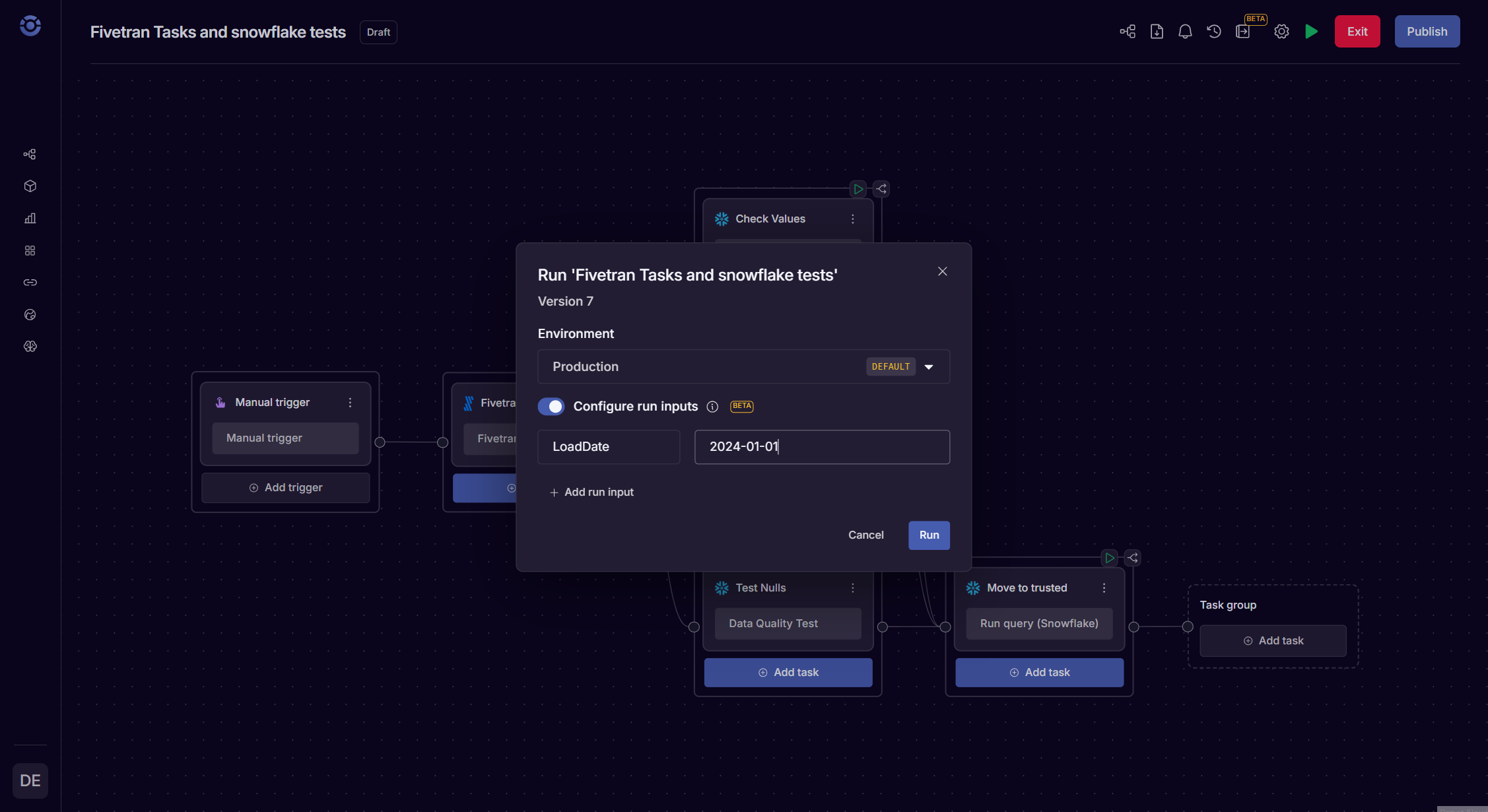Image resolution: width=1488 pixels, height=812 pixels.
Task: Click the pipeline graph icon in top toolbar
Action: click(1128, 32)
